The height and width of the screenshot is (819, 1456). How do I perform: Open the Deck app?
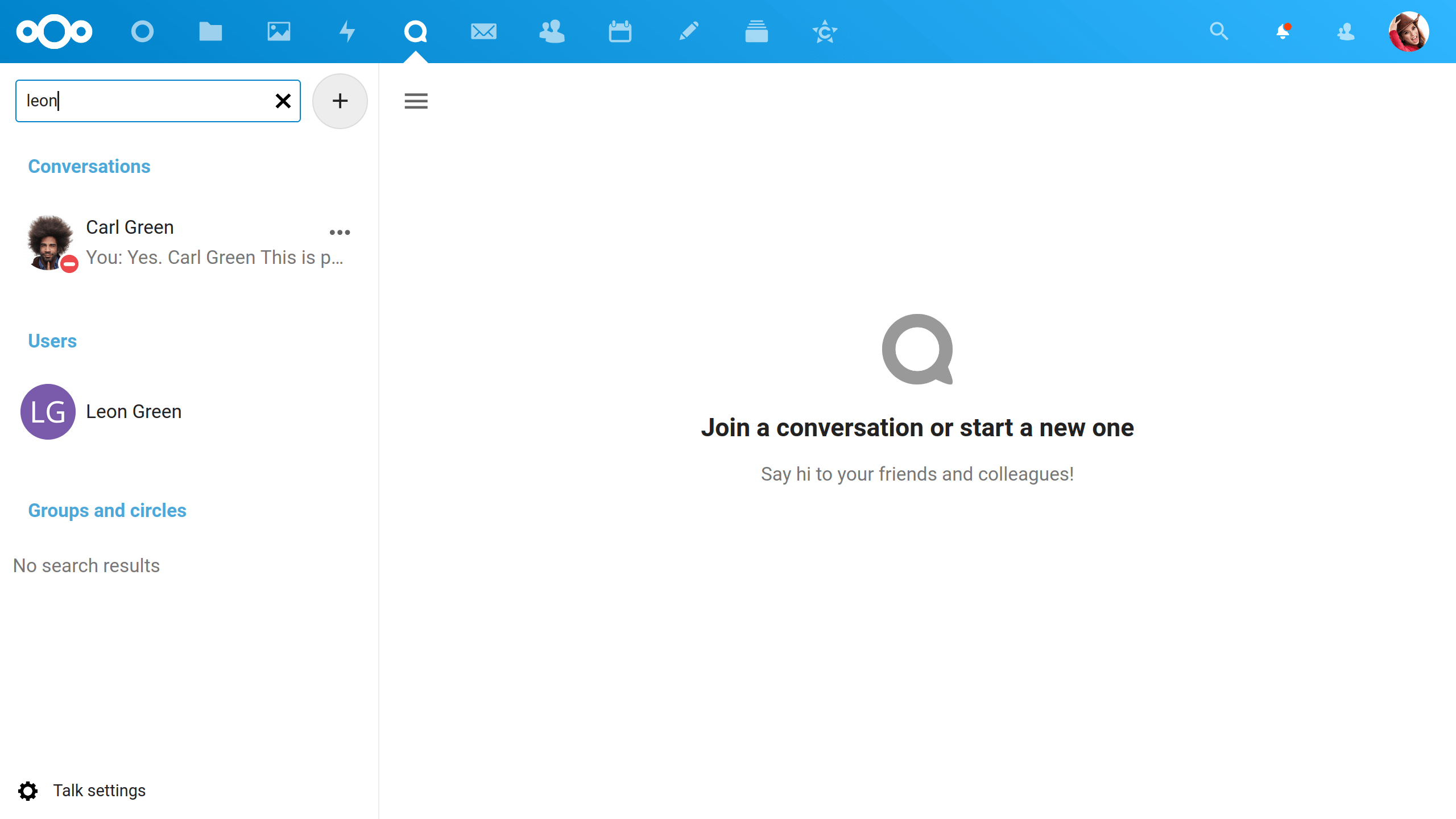click(x=757, y=31)
